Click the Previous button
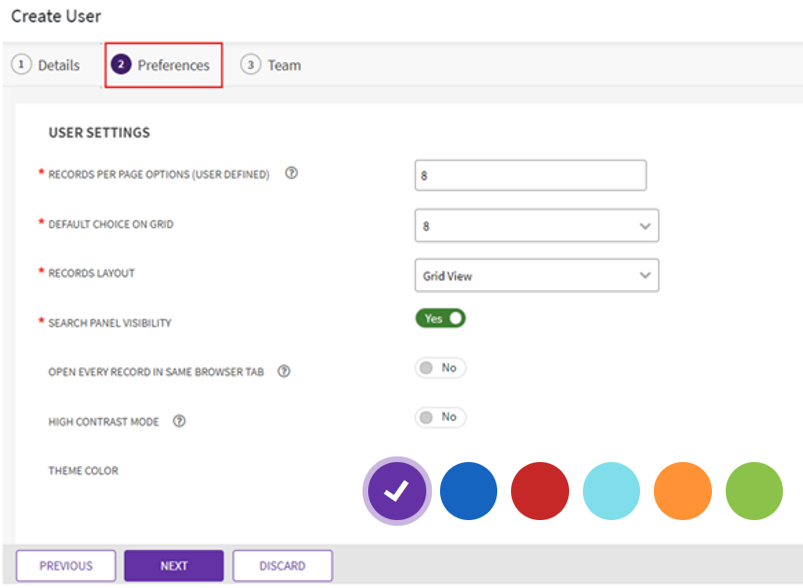The image size is (803, 588). 66,566
